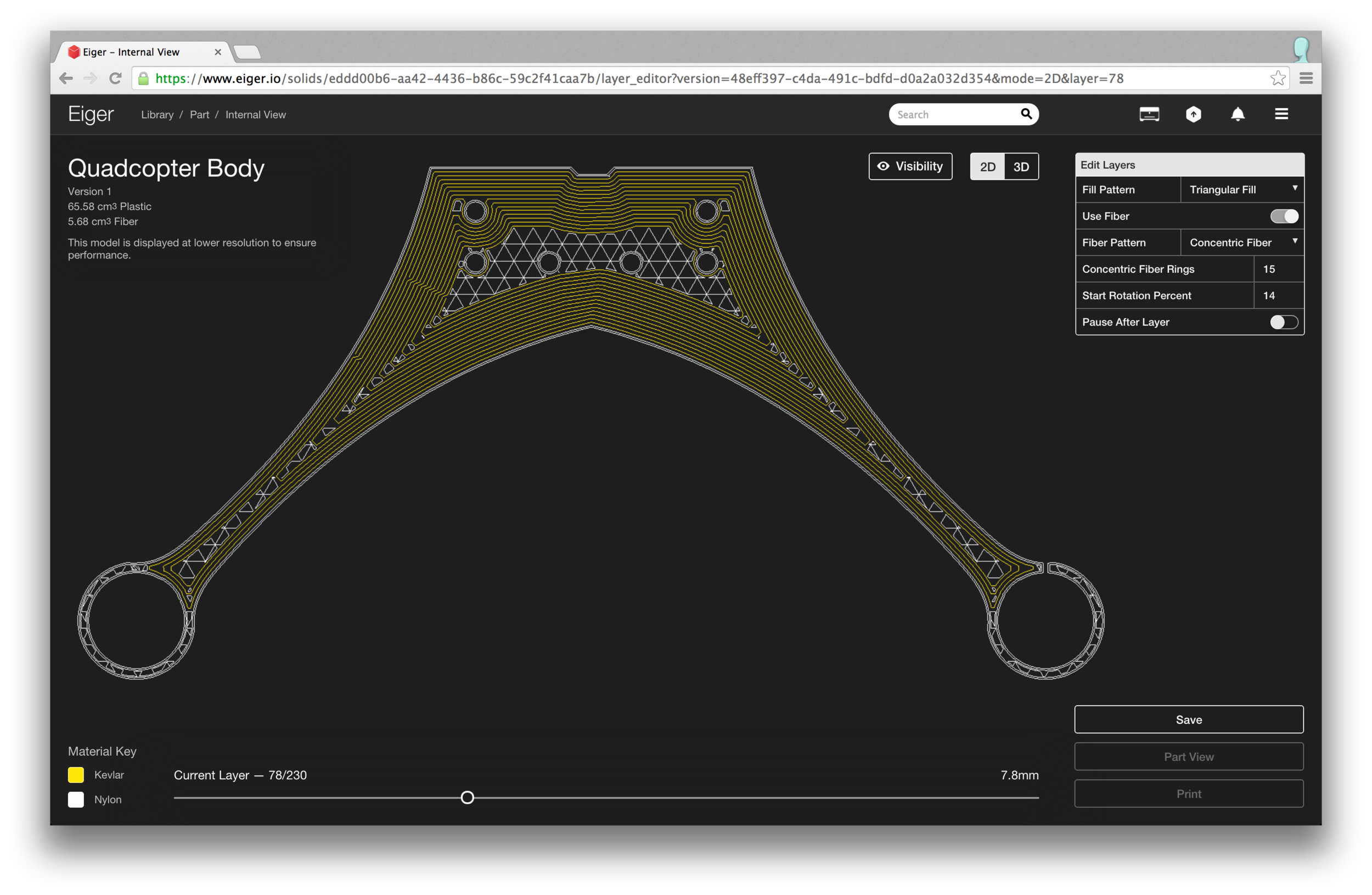Reload the page in browser
The height and width of the screenshot is (895, 1372).
115,78
